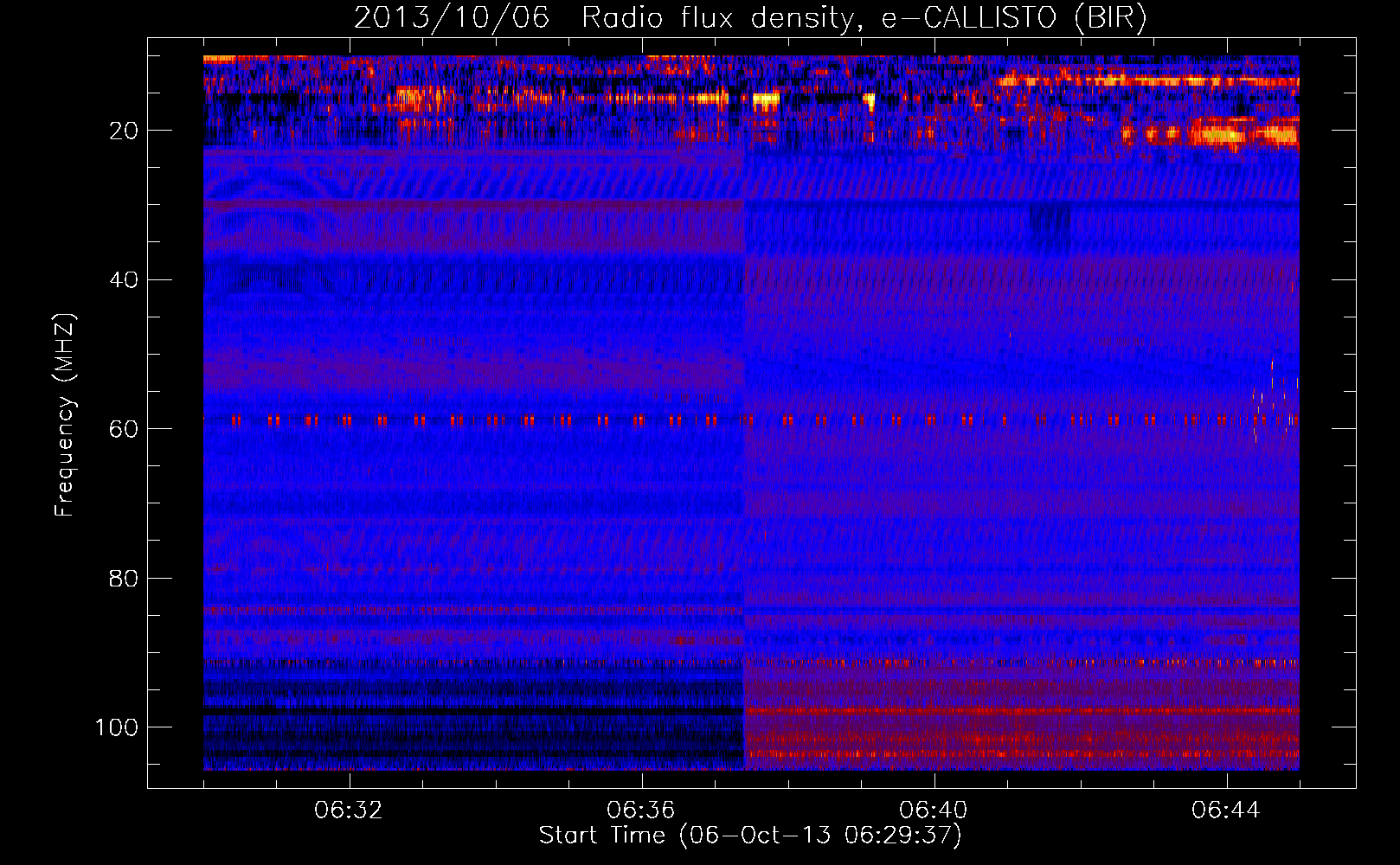This screenshot has height=865, width=1400.
Task: Click the '06:36' time tick label
Action: pyautogui.click(x=641, y=811)
